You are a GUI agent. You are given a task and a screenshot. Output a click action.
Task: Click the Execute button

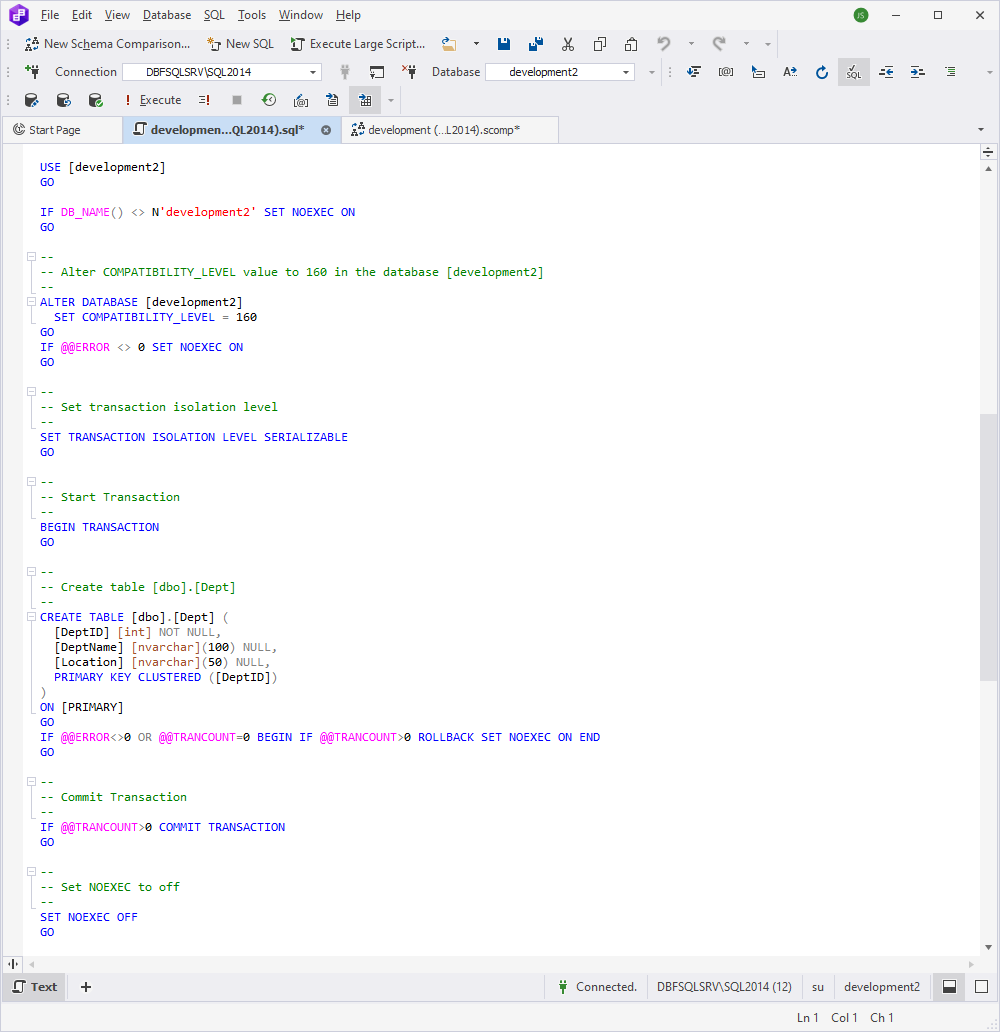click(x=152, y=100)
